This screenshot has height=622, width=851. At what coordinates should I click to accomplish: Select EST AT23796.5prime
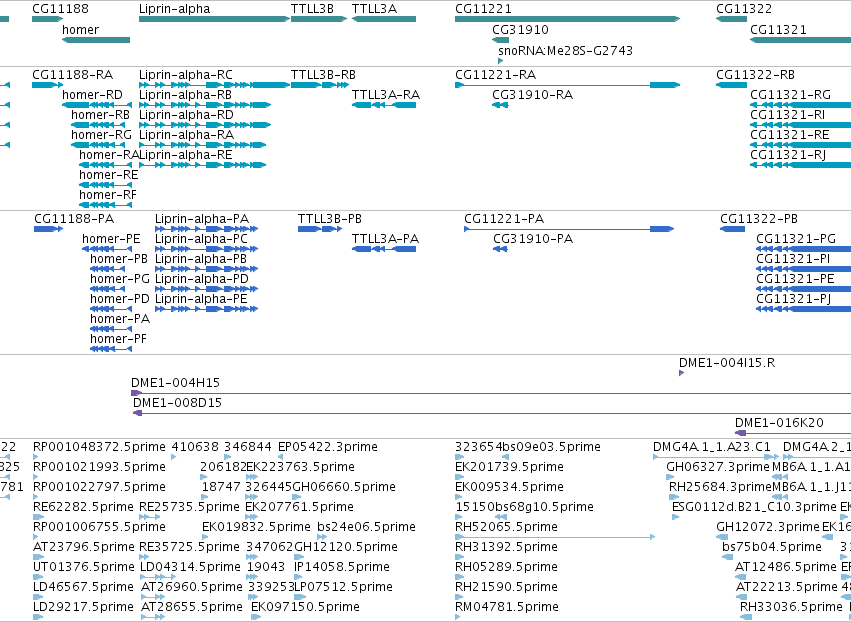[x=37, y=557]
